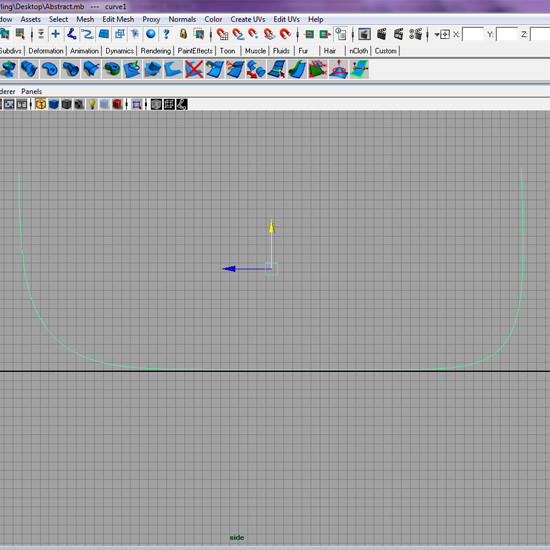Click the Open/Close Surfaces shelf icon

pos(256,69)
